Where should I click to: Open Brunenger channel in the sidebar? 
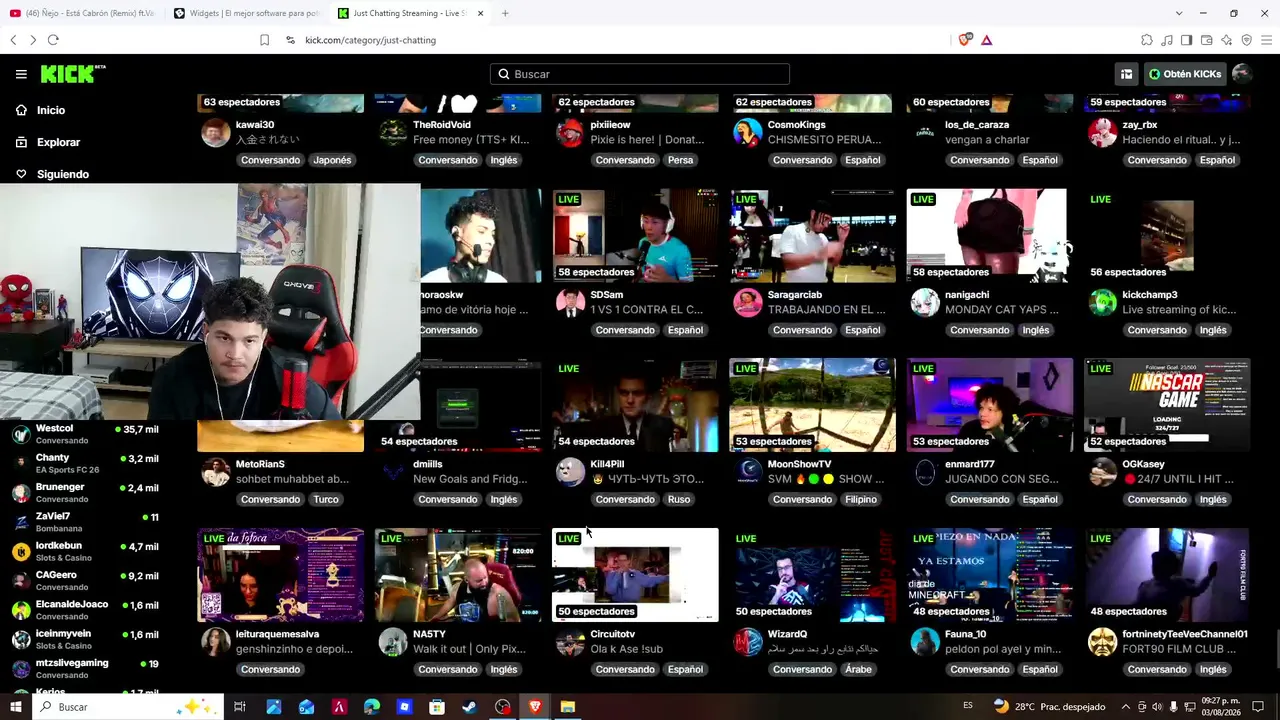click(85, 492)
